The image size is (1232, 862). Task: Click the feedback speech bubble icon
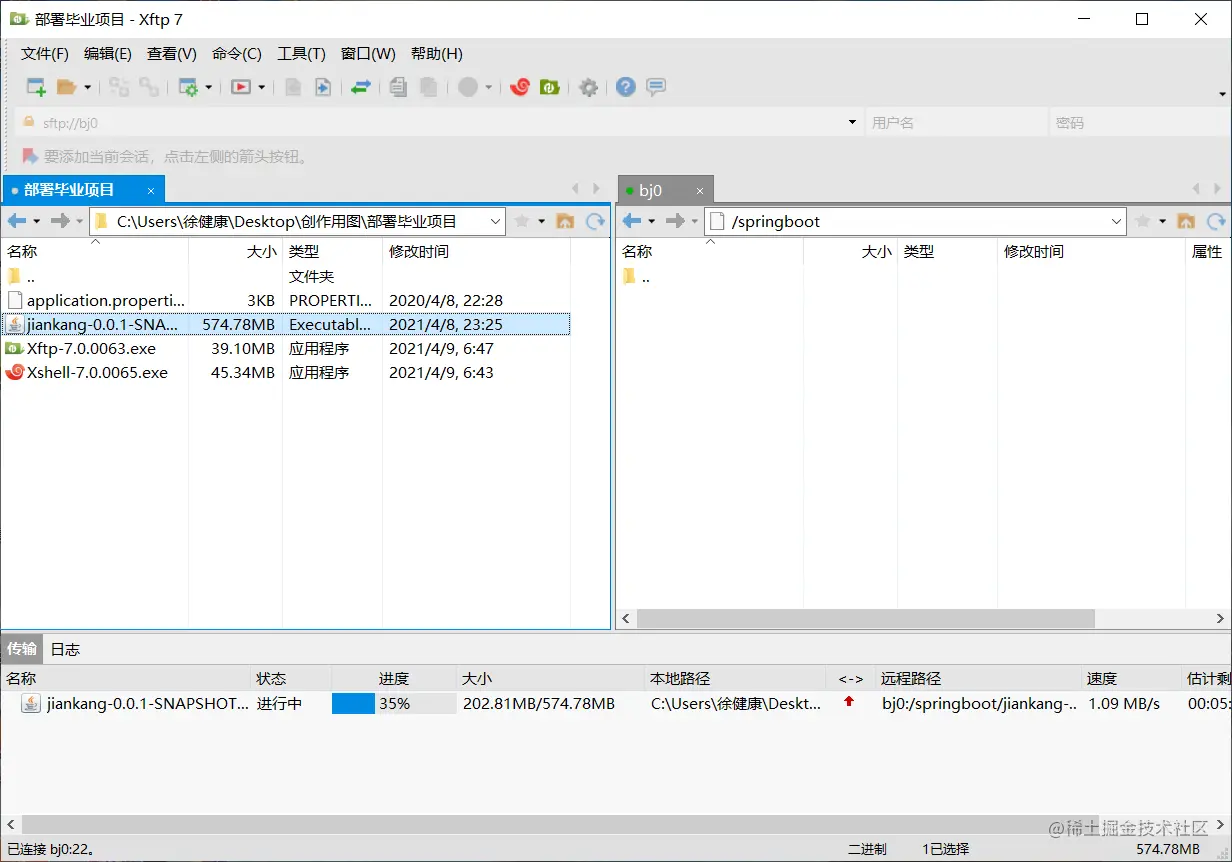pyautogui.click(x=656, y=87)
